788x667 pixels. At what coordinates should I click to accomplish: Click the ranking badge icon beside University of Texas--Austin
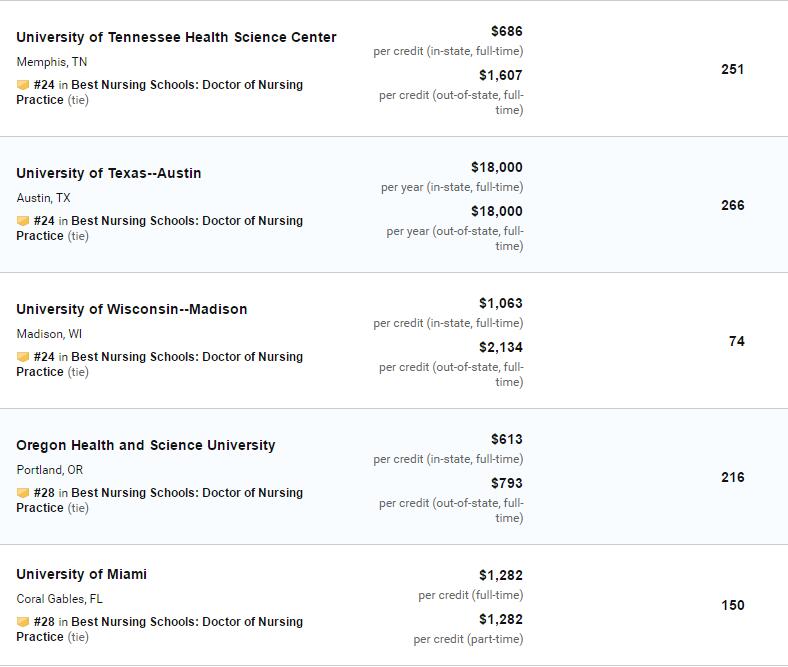pos(23,221)
